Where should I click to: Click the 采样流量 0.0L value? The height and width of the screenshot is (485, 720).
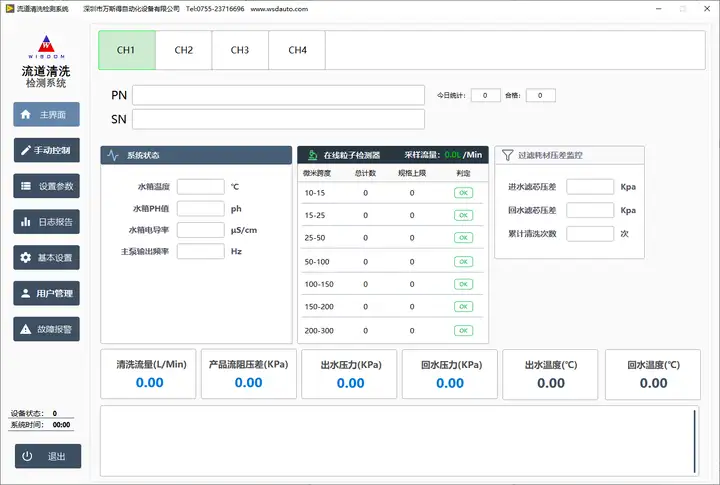pyautogui.click(x=453, y=155)
